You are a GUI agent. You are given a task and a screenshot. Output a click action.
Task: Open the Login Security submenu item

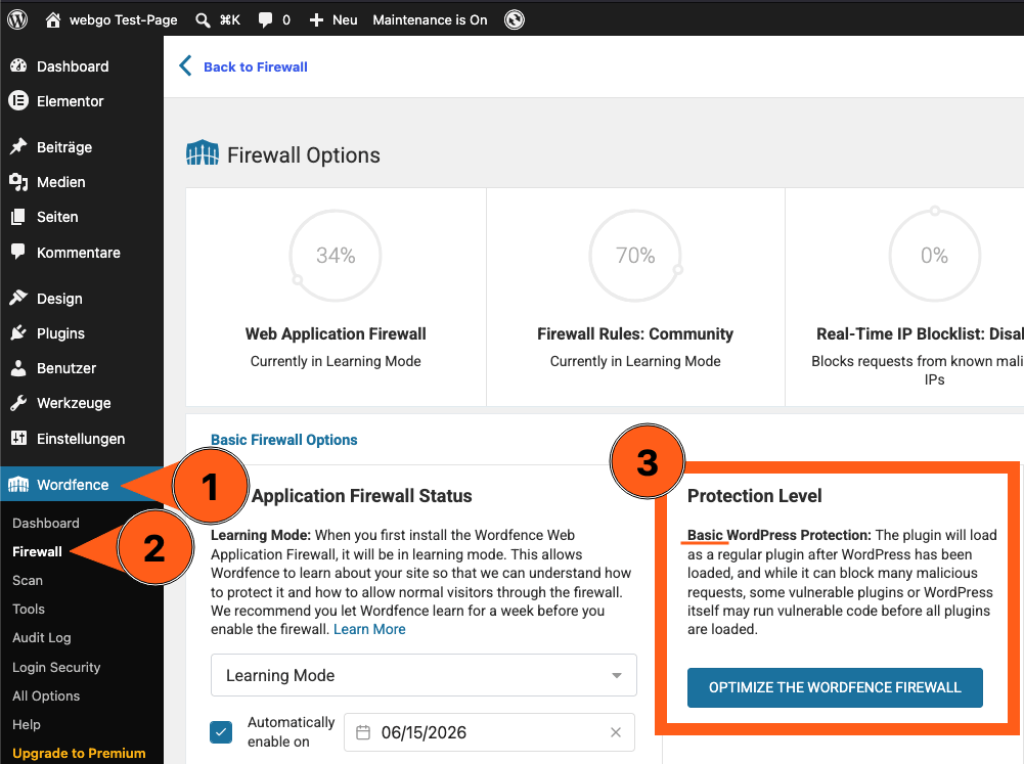pos(56,667)
